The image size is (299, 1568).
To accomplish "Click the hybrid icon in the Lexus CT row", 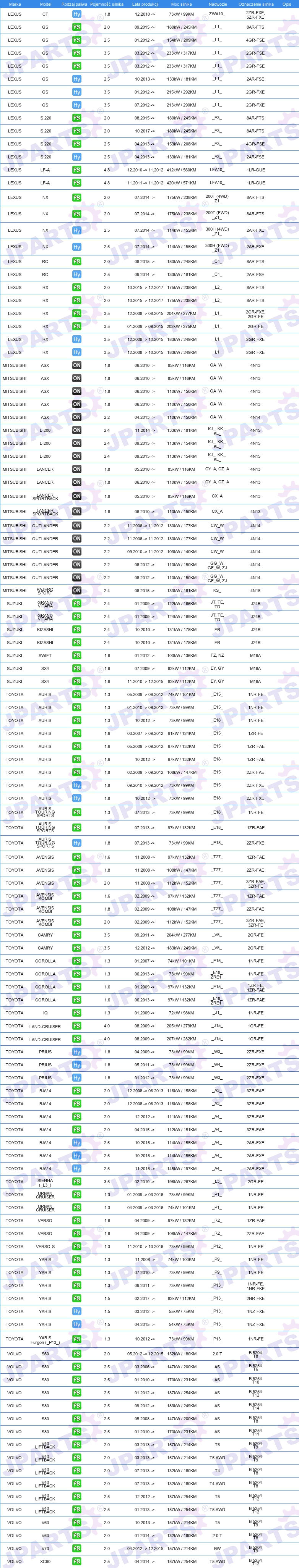I will tap(76, 14).
